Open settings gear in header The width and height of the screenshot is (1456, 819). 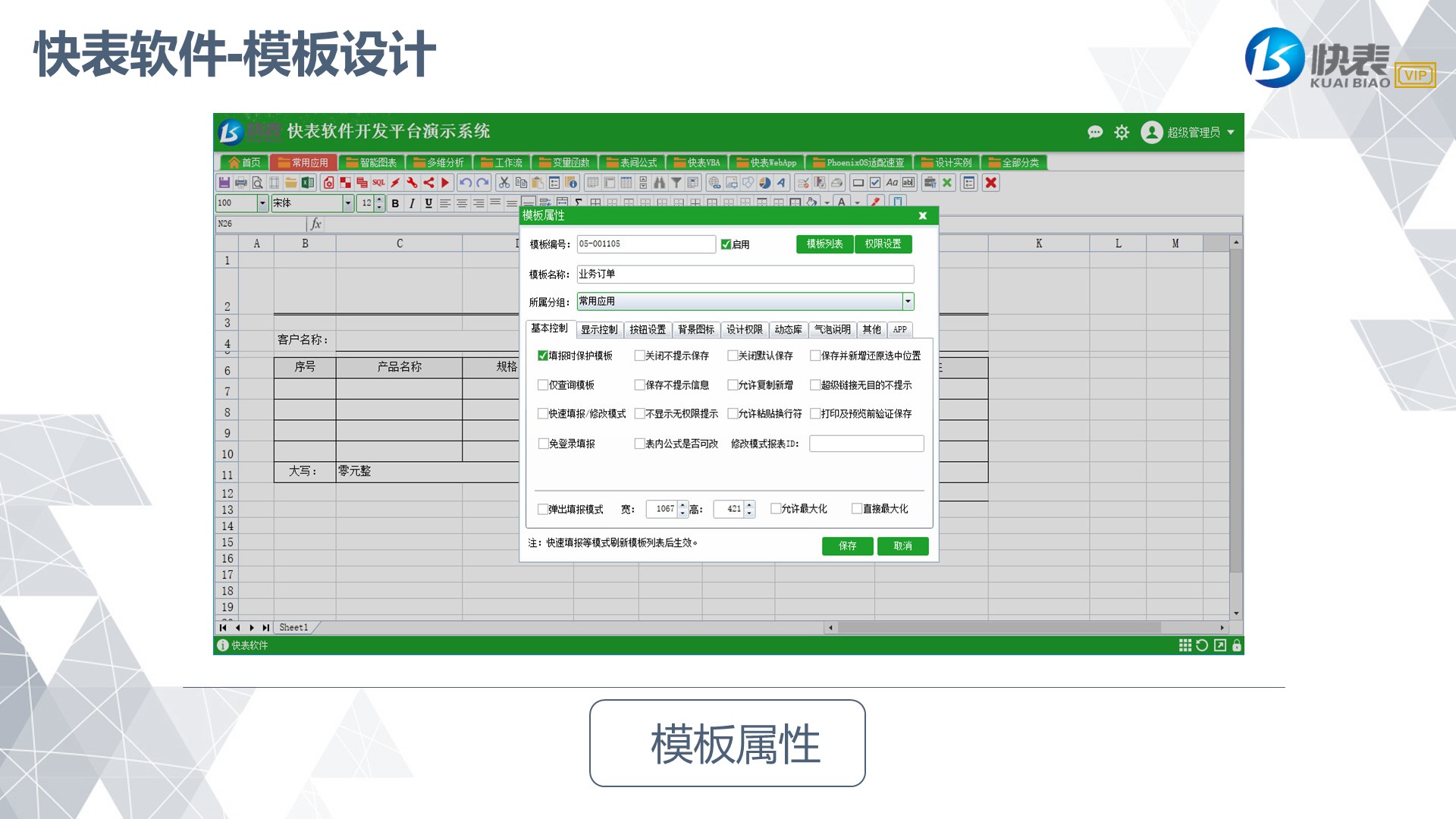[1122, 132]
